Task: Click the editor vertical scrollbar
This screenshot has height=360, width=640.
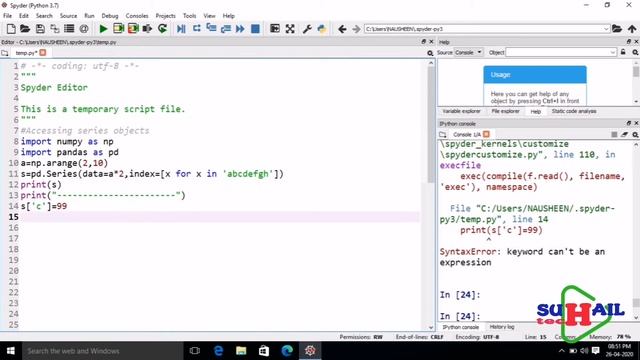Action: [431, 124]
